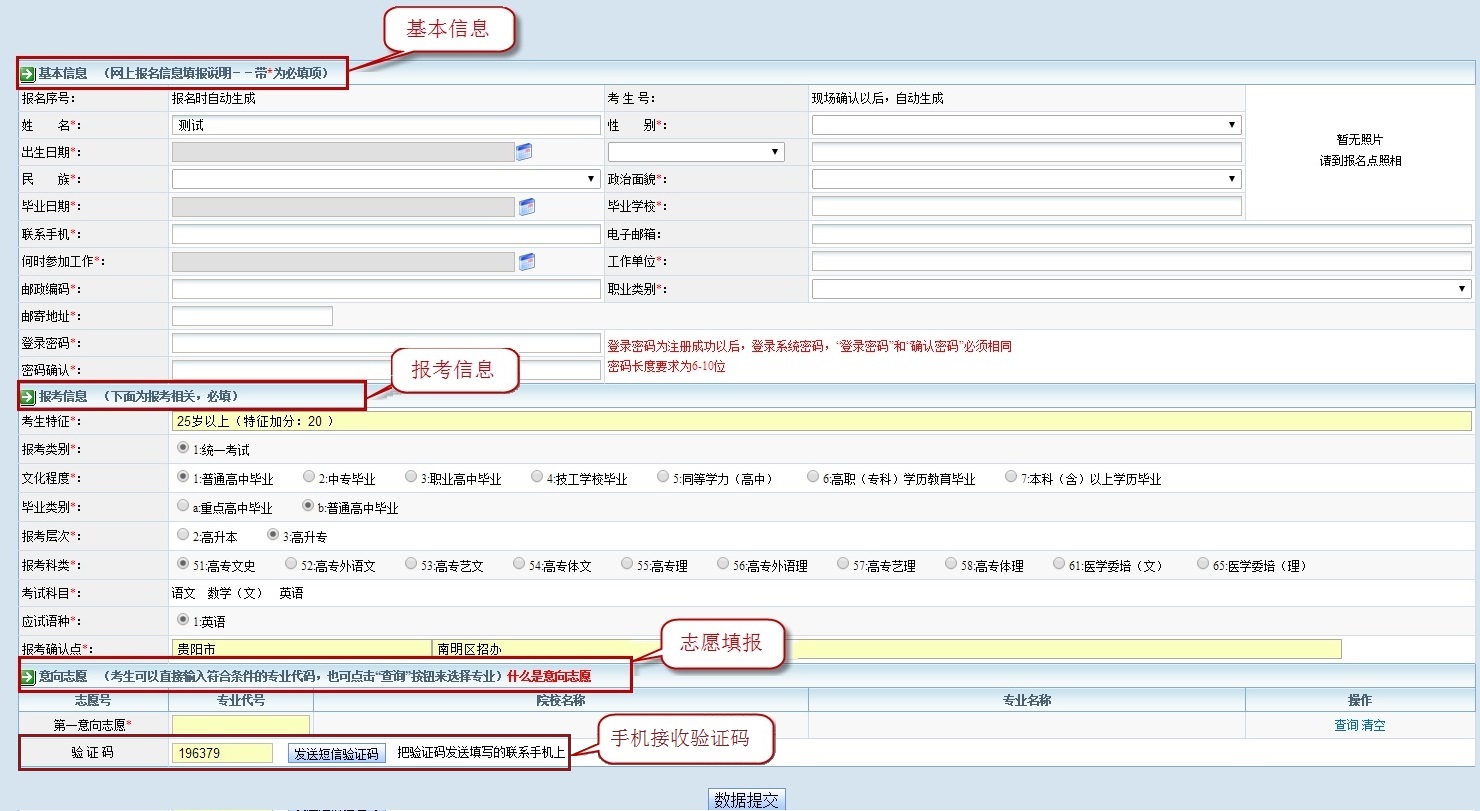Viewport: 1480px width, 811px height.
Task: Expand the 政治面貌 dropdown
Action: click(x=1233, y=178)
